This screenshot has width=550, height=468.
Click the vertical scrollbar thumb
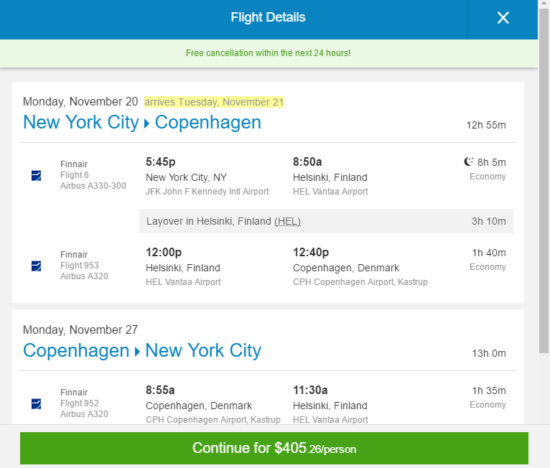pyautogui.click(x=544, y=181)
